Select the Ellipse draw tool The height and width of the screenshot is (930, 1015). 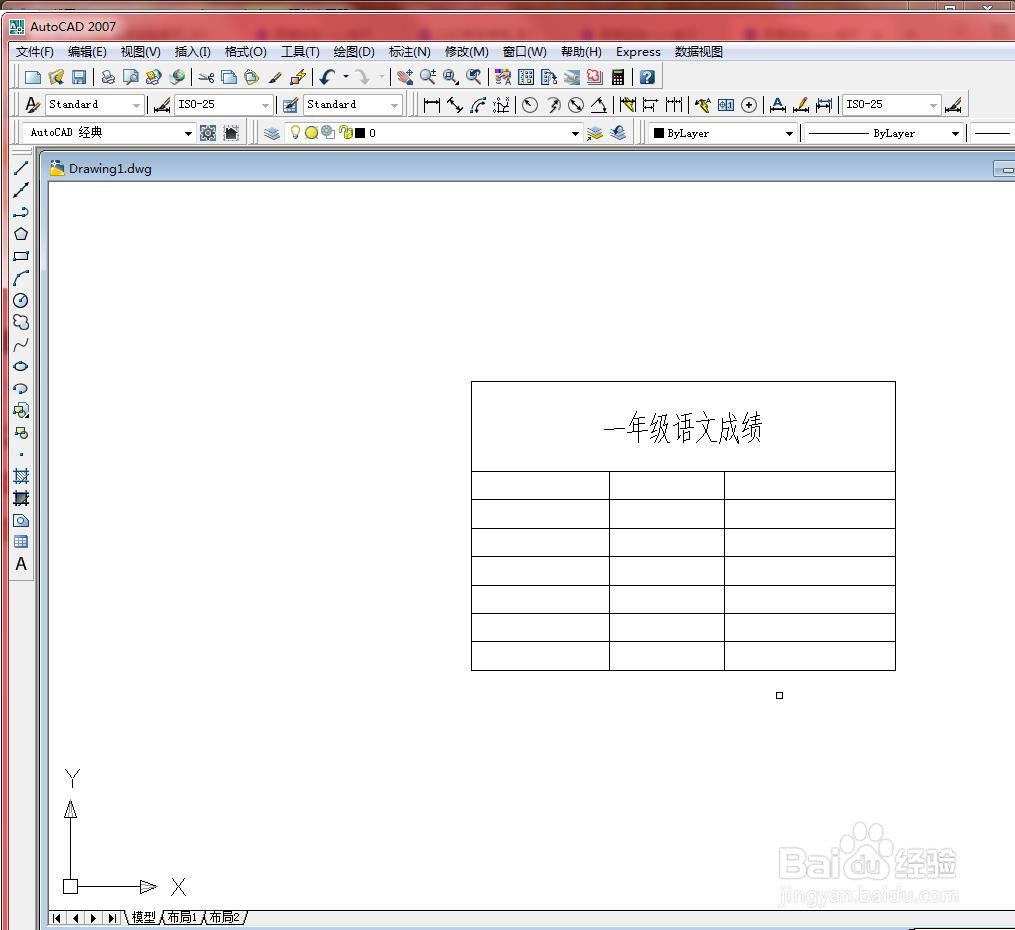point(21,366)
